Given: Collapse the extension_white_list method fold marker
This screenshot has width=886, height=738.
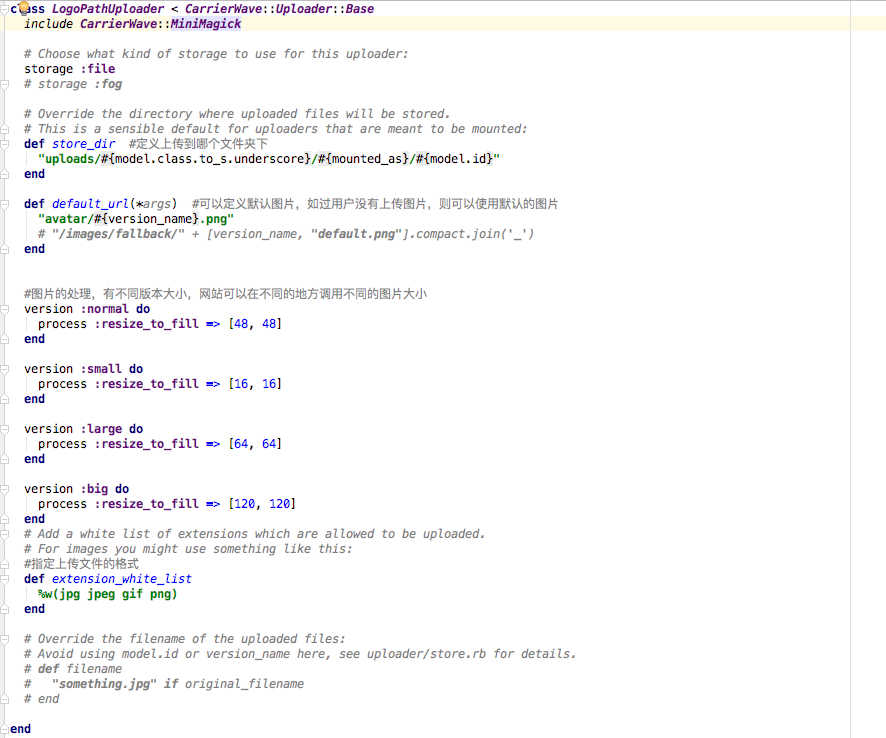Looking at the screenshot, I should coord(5,579).
